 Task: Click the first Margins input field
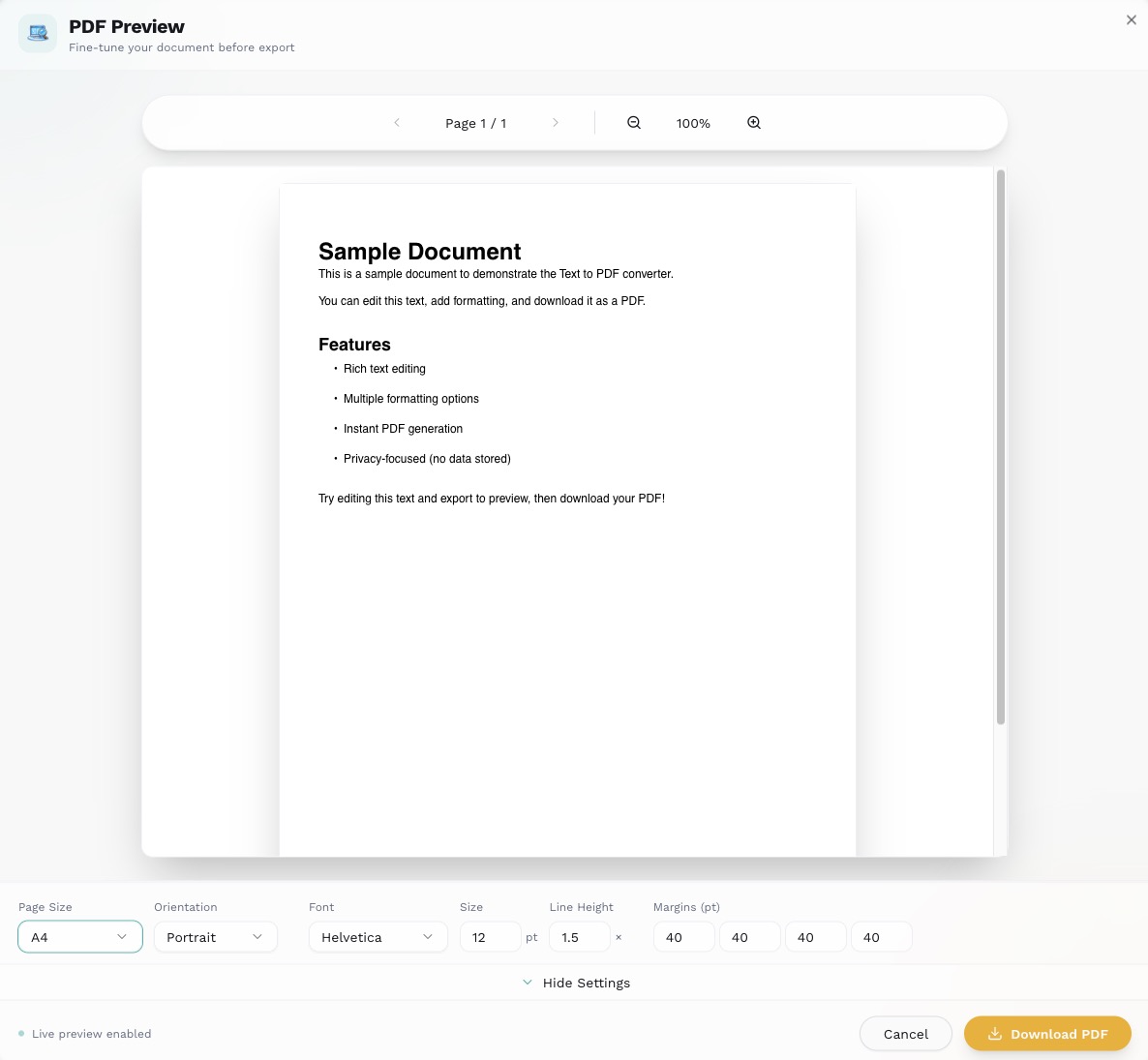[683, 937]
